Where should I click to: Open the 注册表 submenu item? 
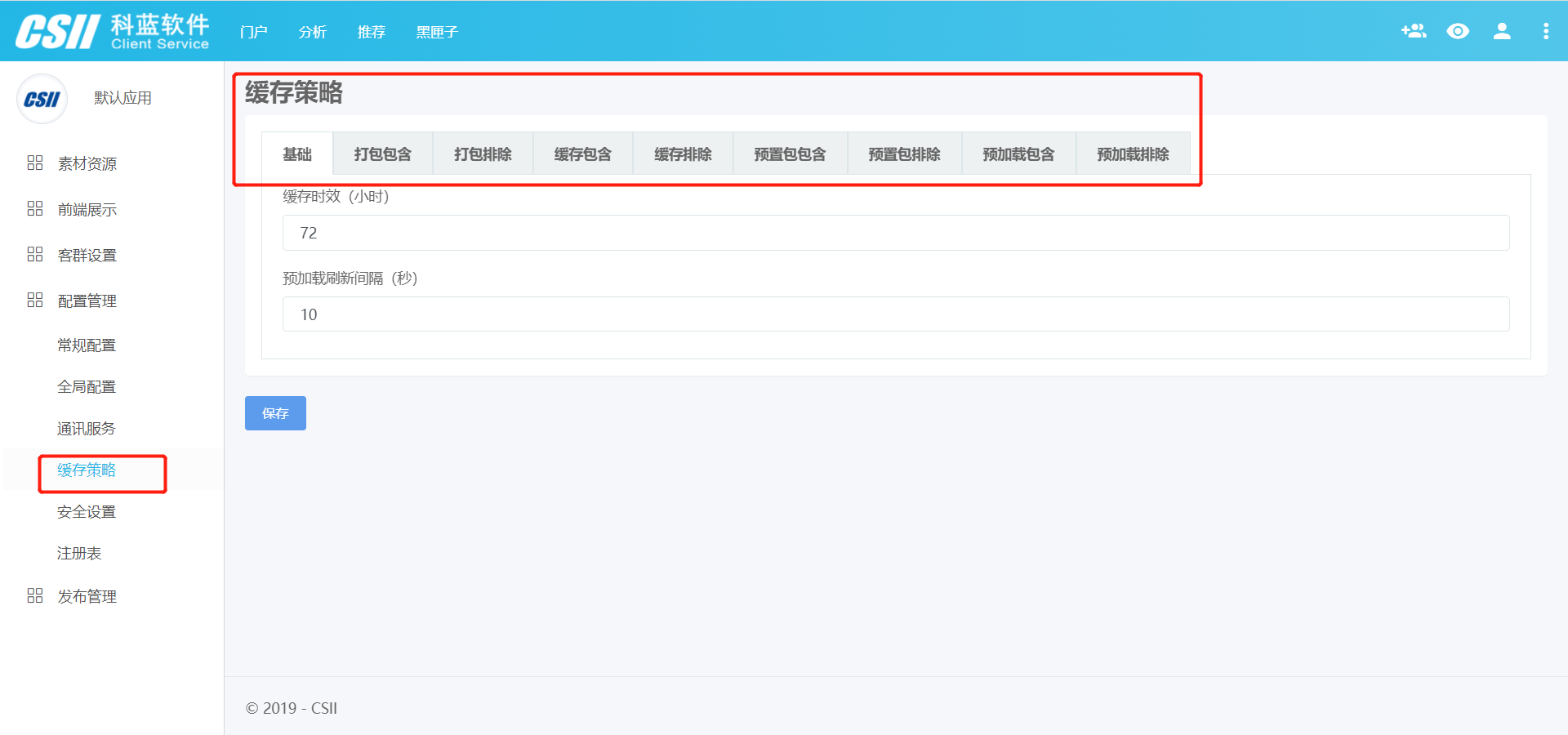[x=79, y=554]
